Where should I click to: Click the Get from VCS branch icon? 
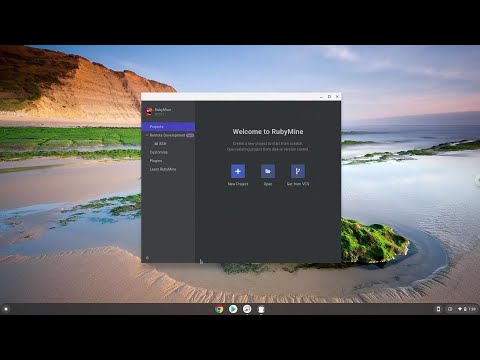(x=298, y=171)
